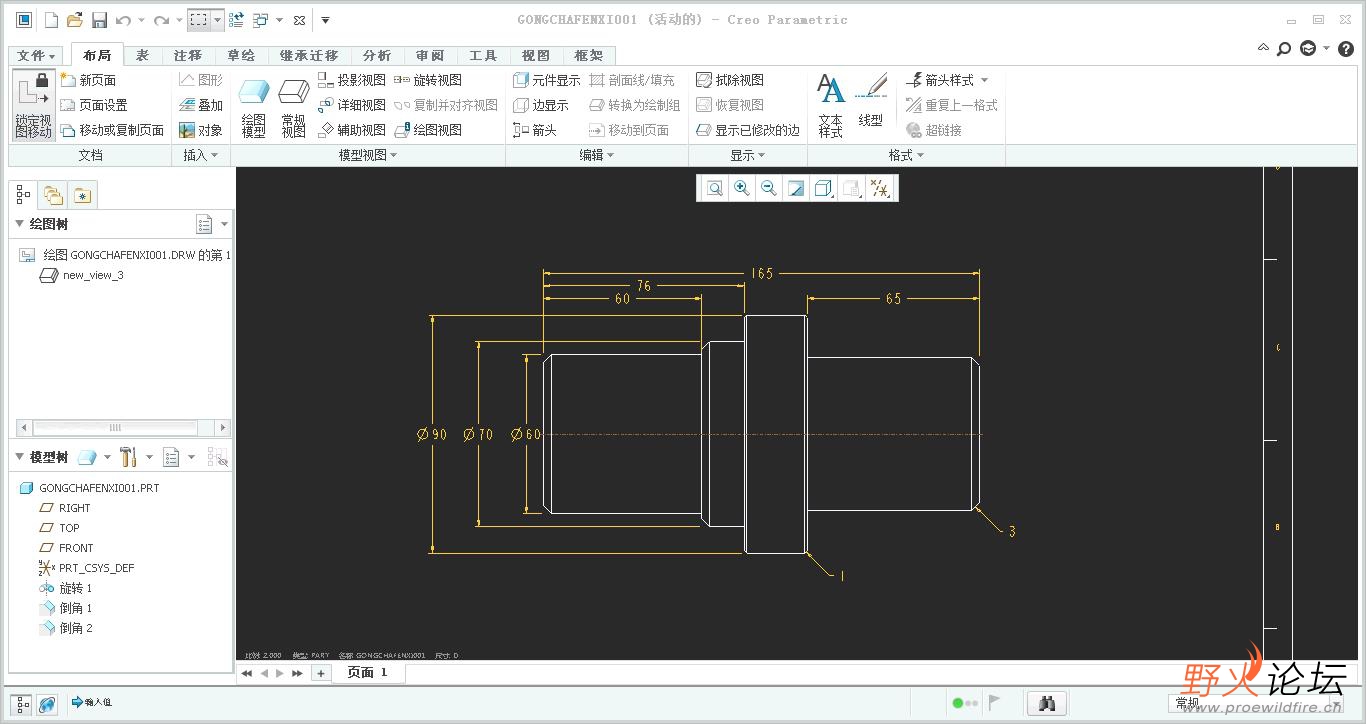Click 箭头 (Arrows) in the edit group
This screenshot has height=724, width=1366.
coord(534,130)
